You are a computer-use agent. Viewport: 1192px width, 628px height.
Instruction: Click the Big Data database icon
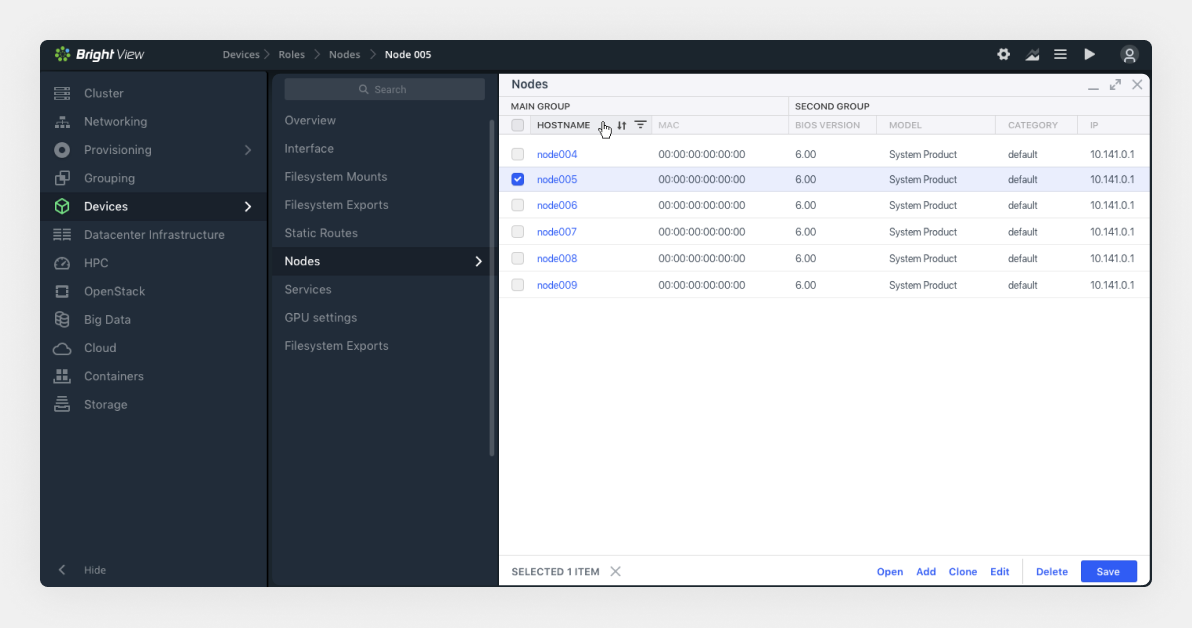pos(62,319)
